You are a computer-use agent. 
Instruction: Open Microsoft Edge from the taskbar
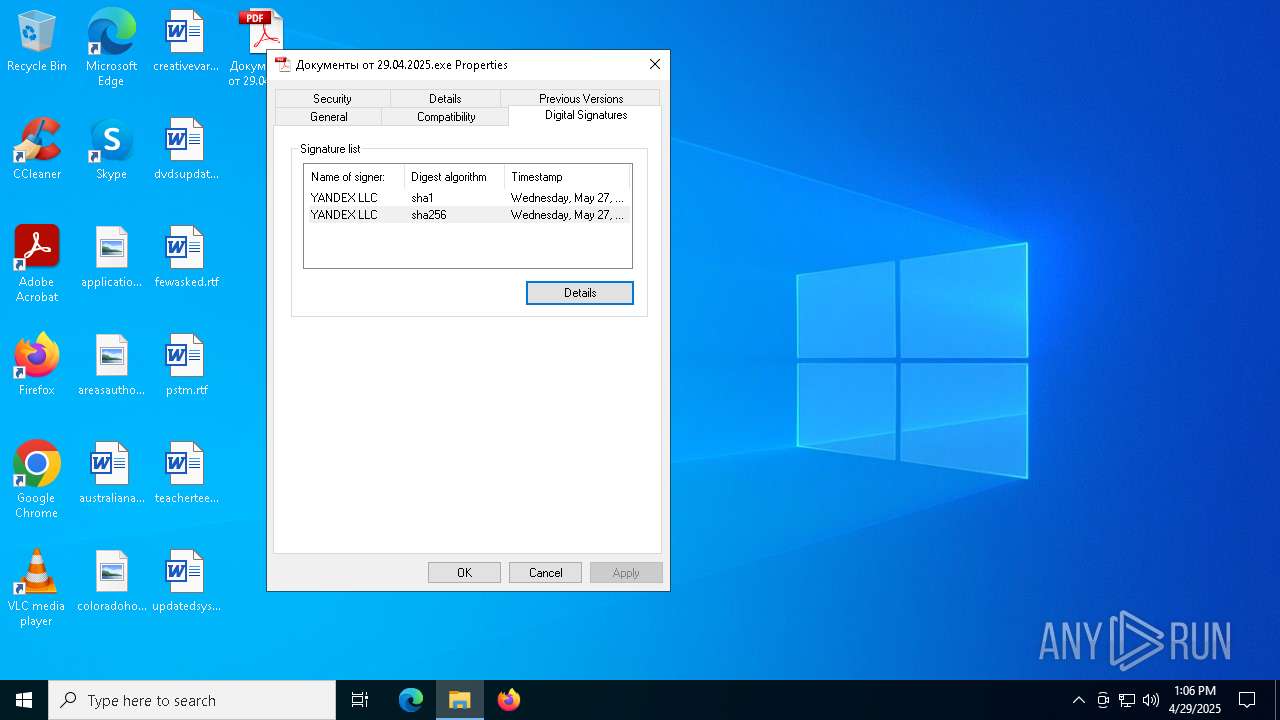point(411,700)
